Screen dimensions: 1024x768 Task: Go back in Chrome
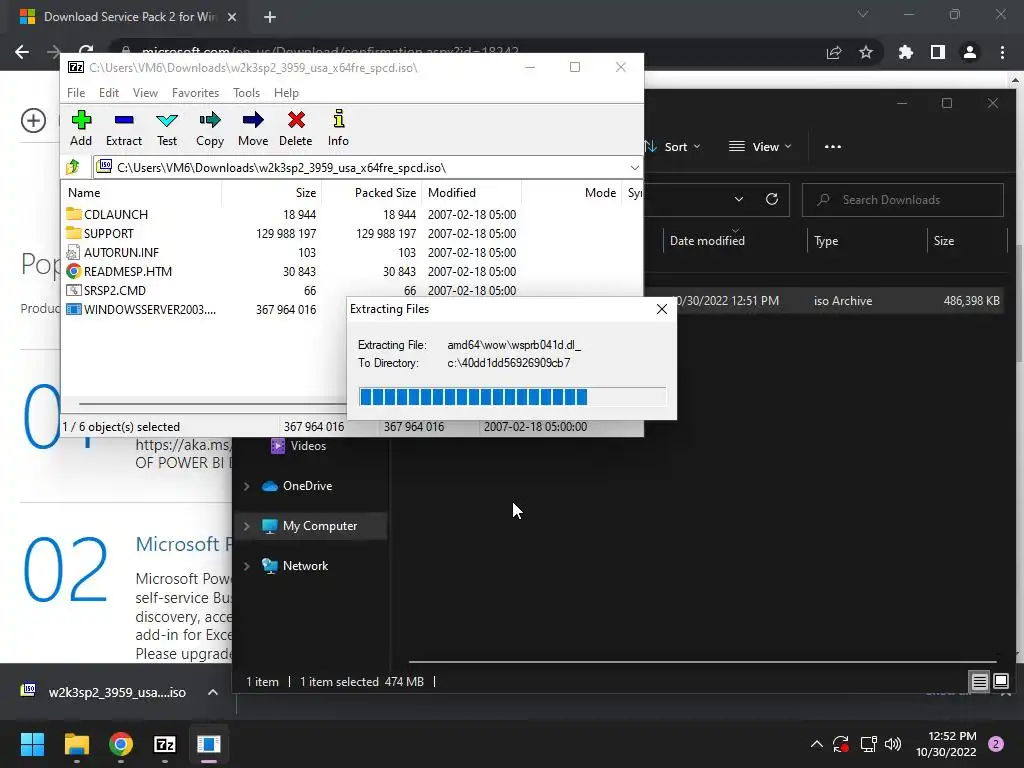click(x=22, y=52)
